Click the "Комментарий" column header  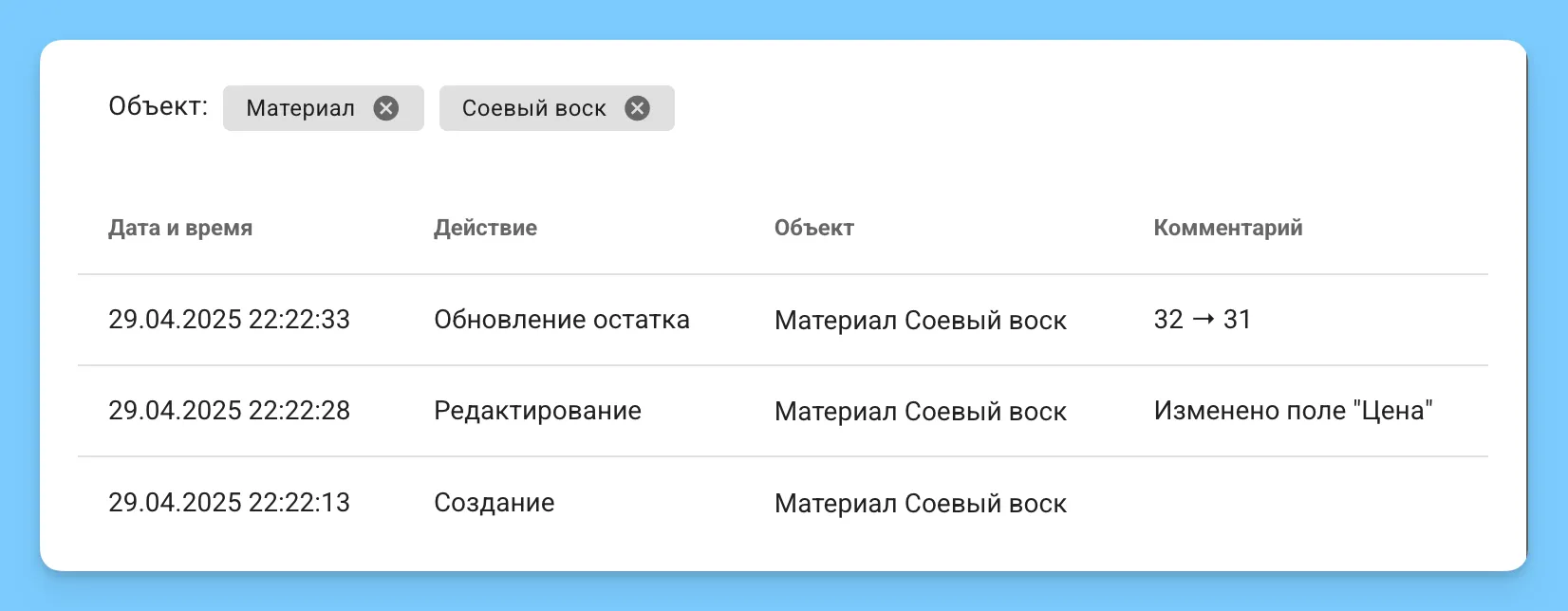coord(1227,228)
